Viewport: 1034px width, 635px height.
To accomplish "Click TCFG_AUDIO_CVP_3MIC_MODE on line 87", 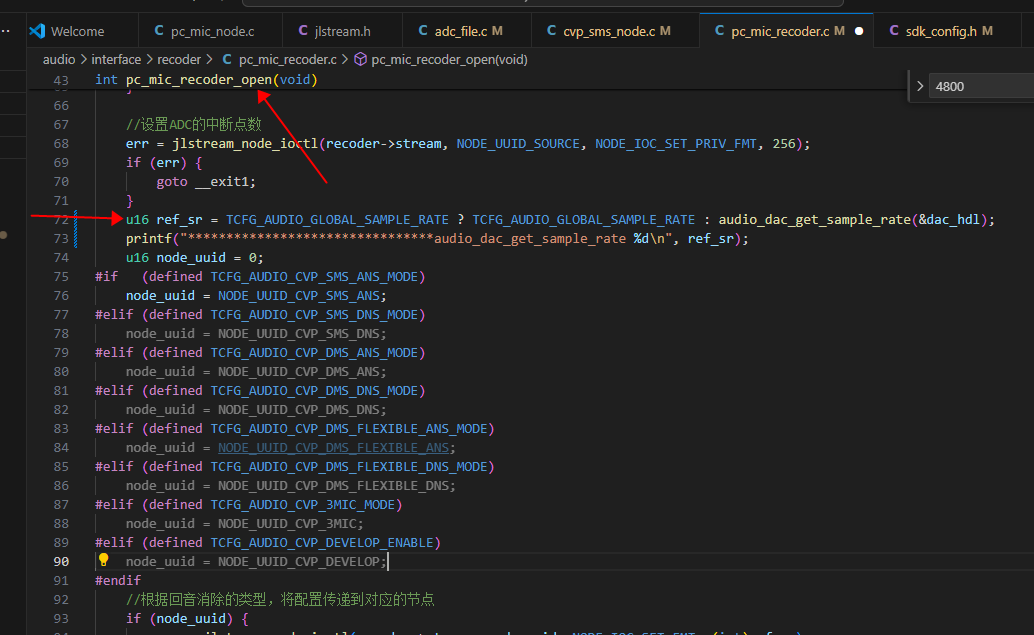I will (x=303, y=504).
